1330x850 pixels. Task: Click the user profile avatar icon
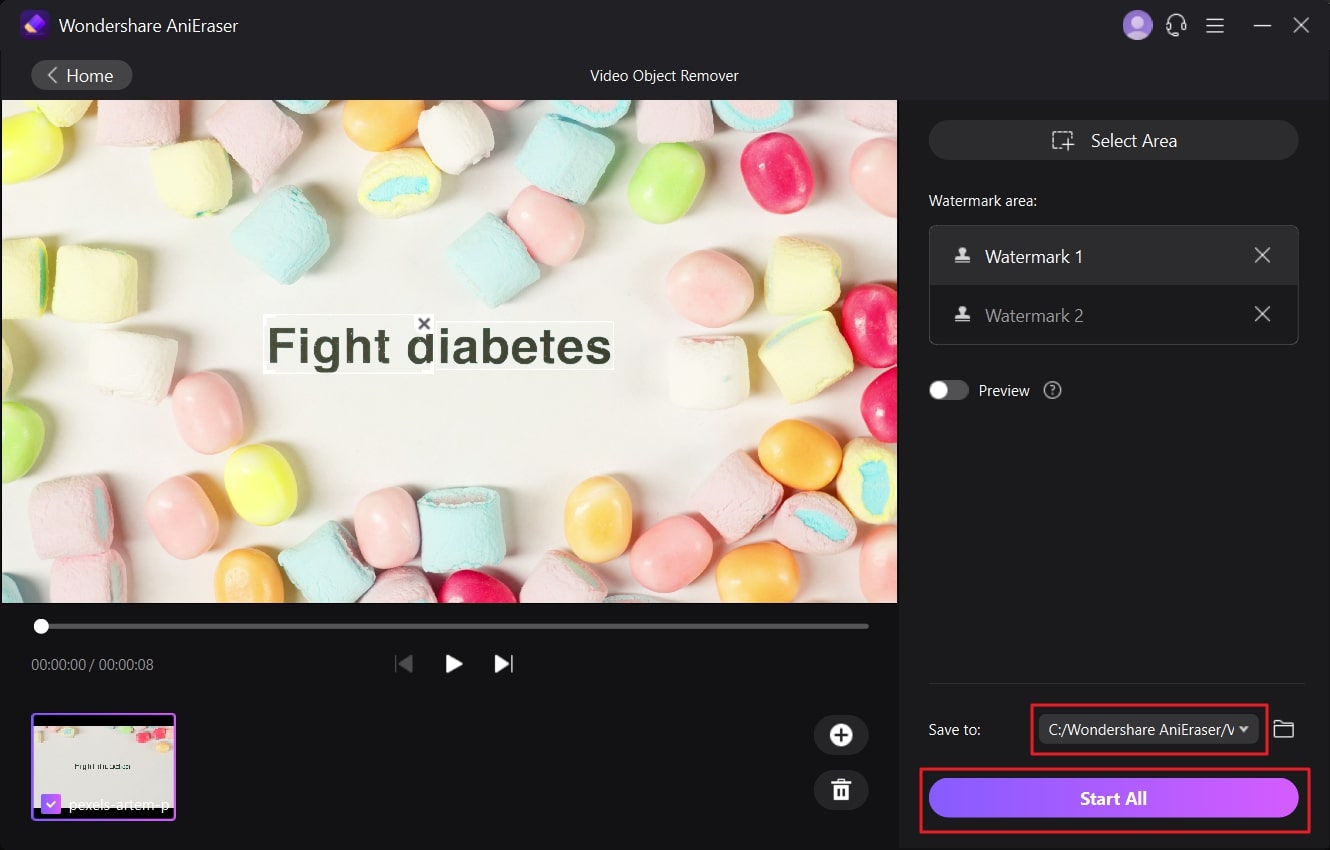tap(1137, 24)
